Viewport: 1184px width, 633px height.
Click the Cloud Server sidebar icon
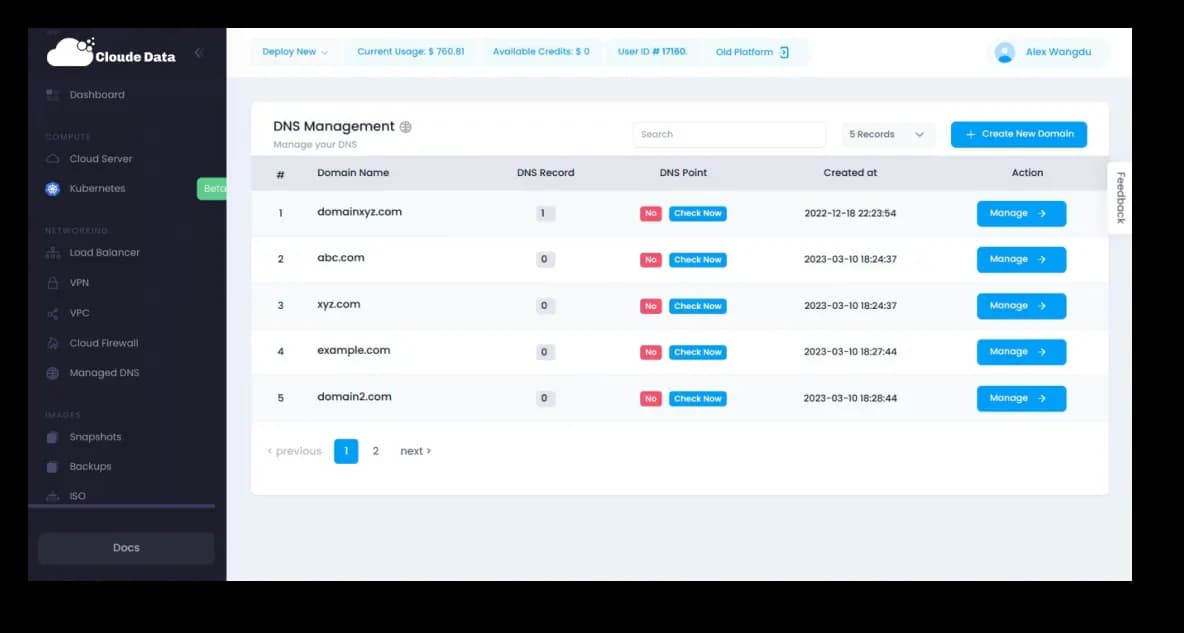52,159
